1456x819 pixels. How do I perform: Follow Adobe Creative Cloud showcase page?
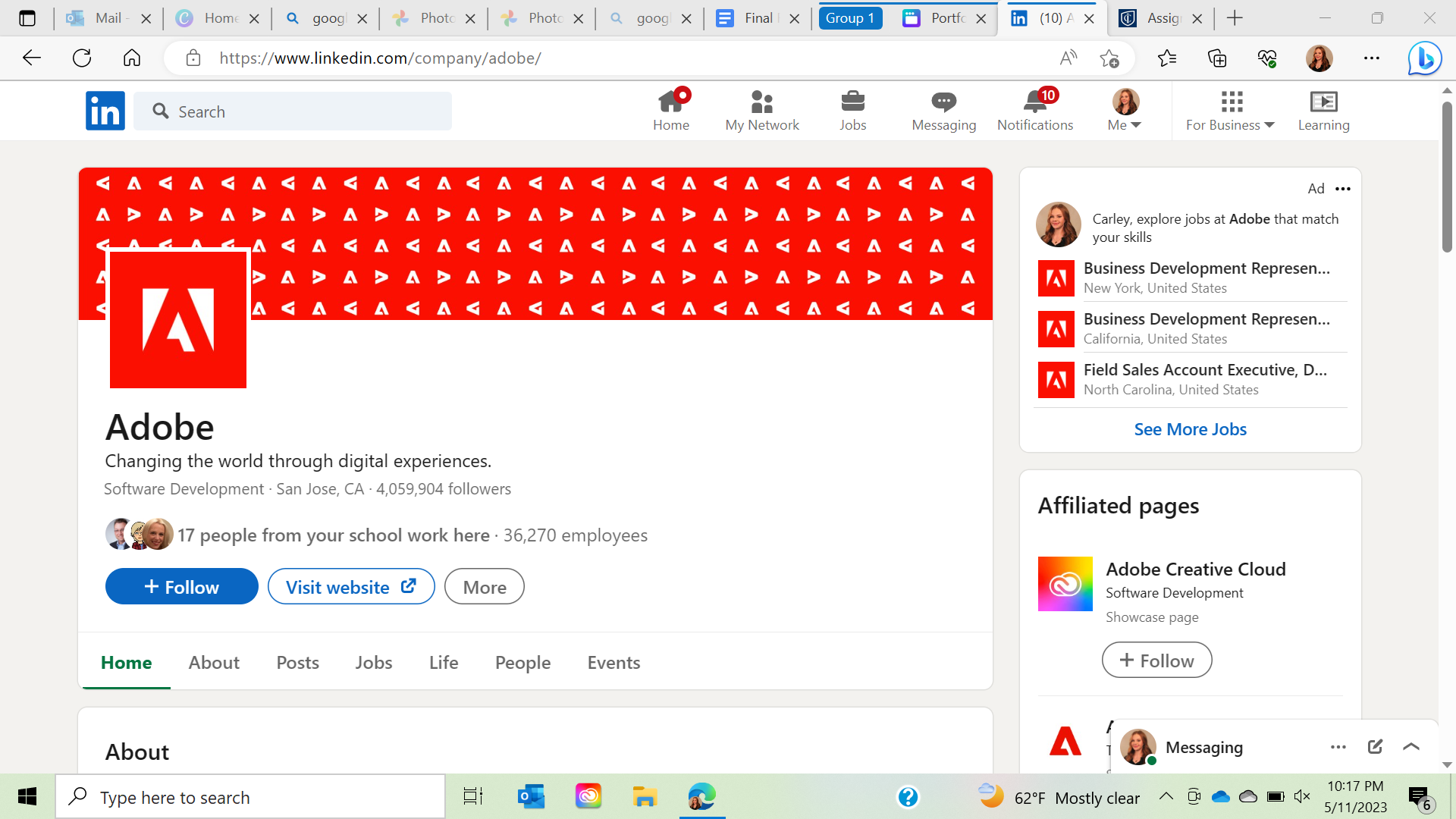pyautogui.click(x=1156, y=660)
